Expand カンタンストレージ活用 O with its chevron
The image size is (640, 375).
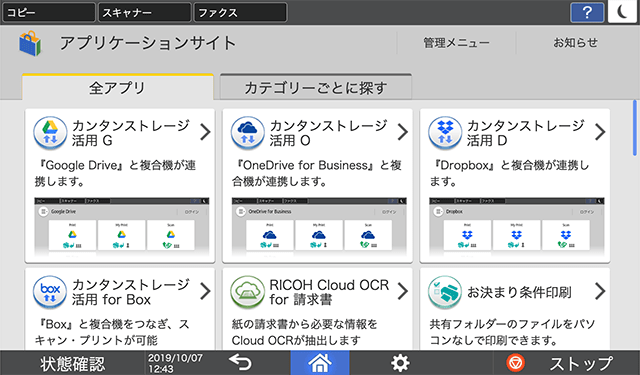pos(403,132)
